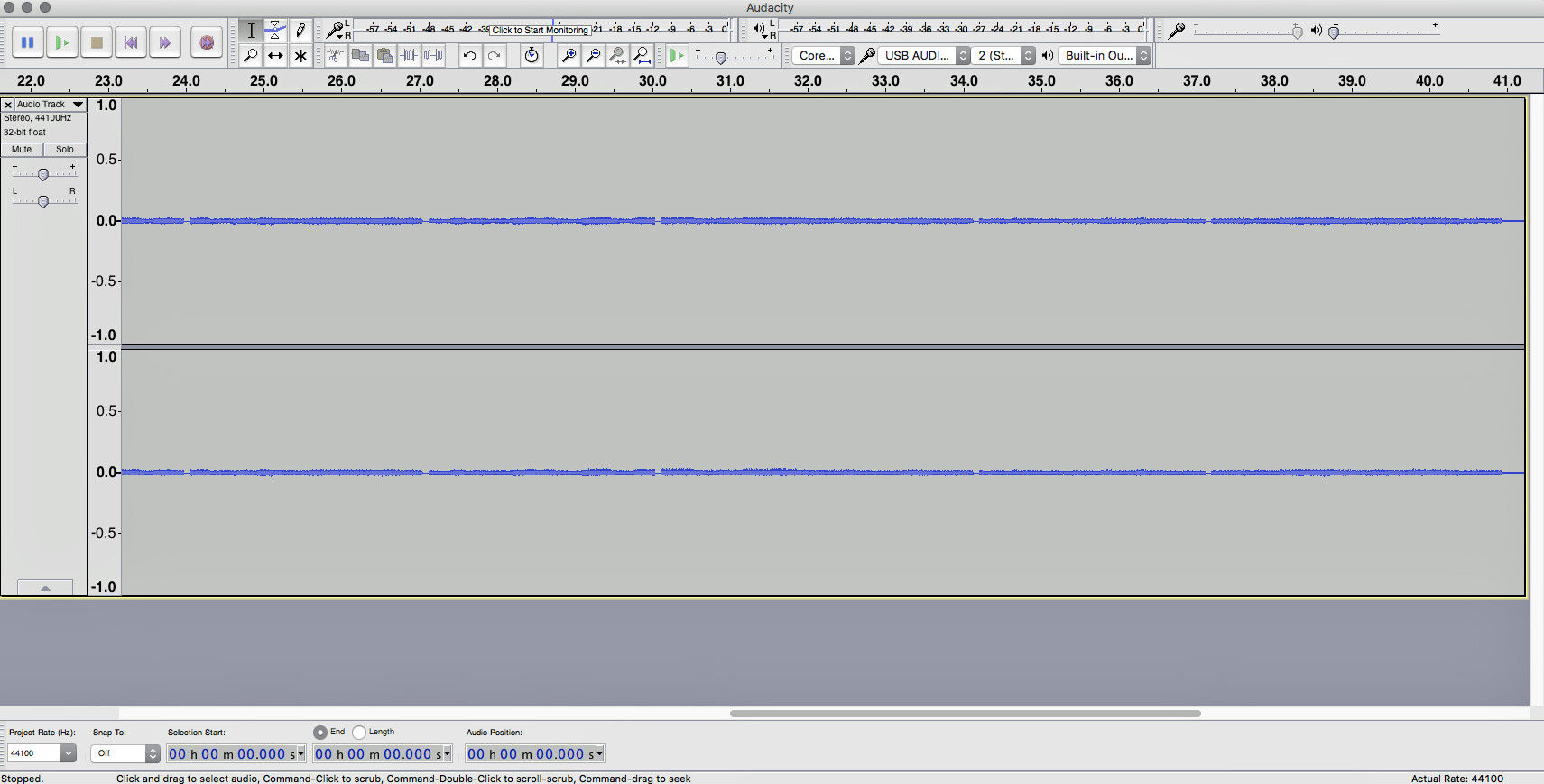Start playback with the Play button
1544x784 pixels.
[x=62, y=42]
